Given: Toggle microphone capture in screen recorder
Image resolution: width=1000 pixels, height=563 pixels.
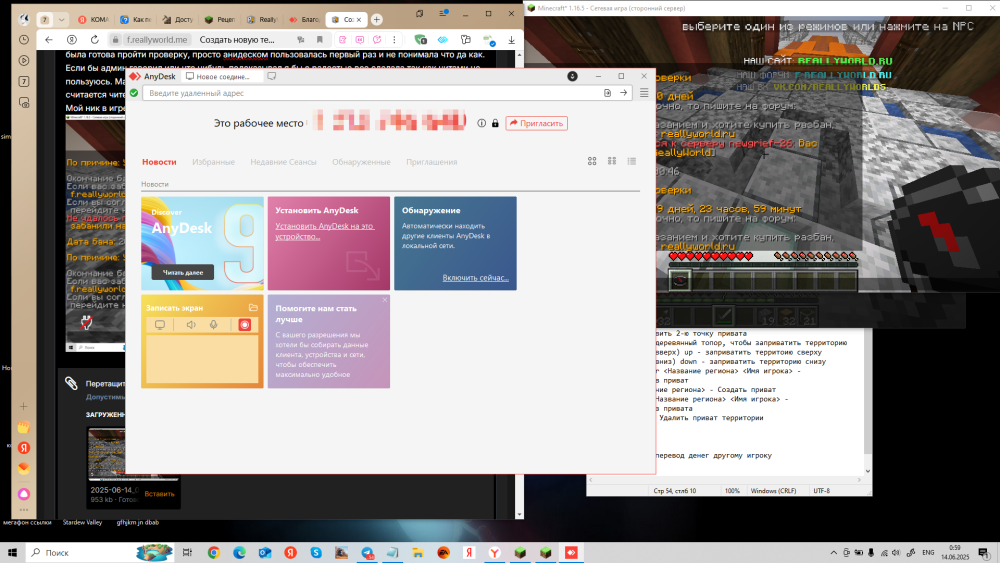Looking at the screenshot, I should tap(214, 325).
